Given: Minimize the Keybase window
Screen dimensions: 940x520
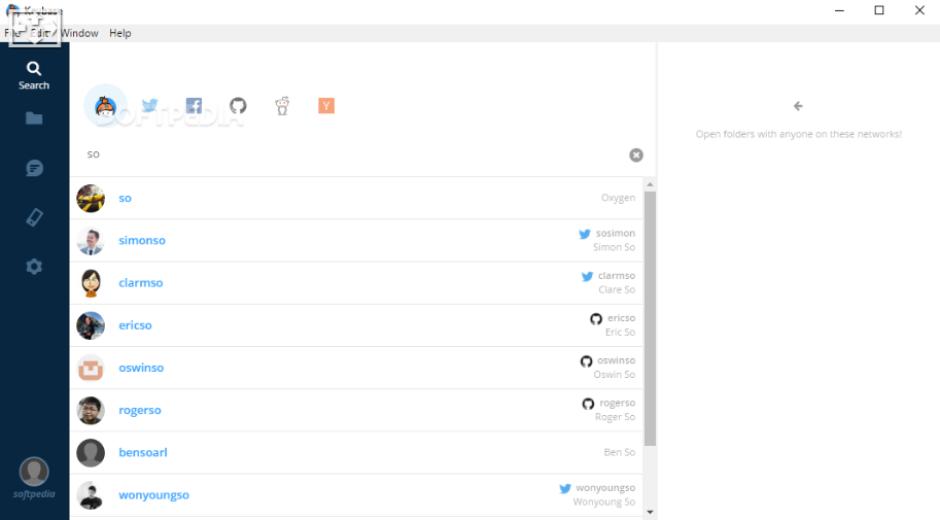Looking at the screenshot, I should (839, 10).
